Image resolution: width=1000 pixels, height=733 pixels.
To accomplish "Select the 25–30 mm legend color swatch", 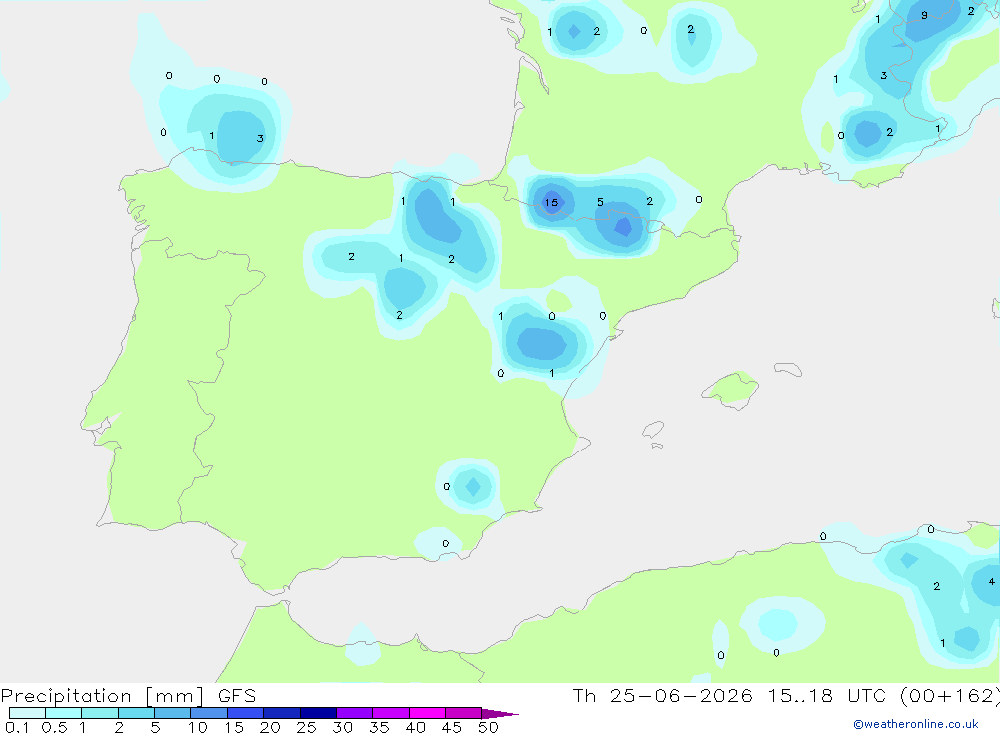I will point(318,713).
